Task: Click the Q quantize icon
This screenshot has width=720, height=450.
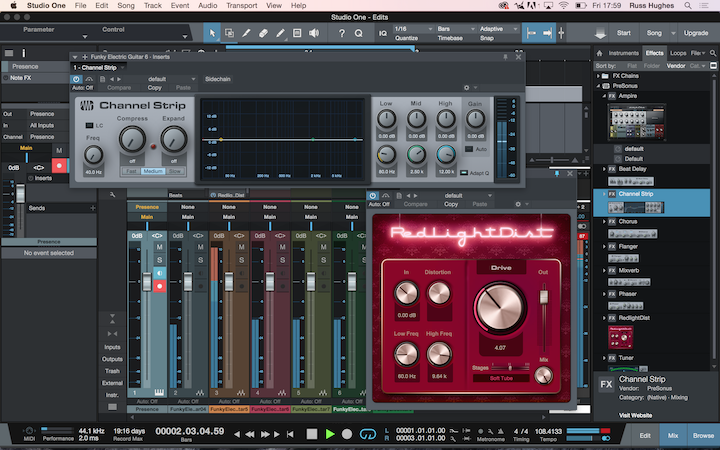Action: tap(358, 33)
